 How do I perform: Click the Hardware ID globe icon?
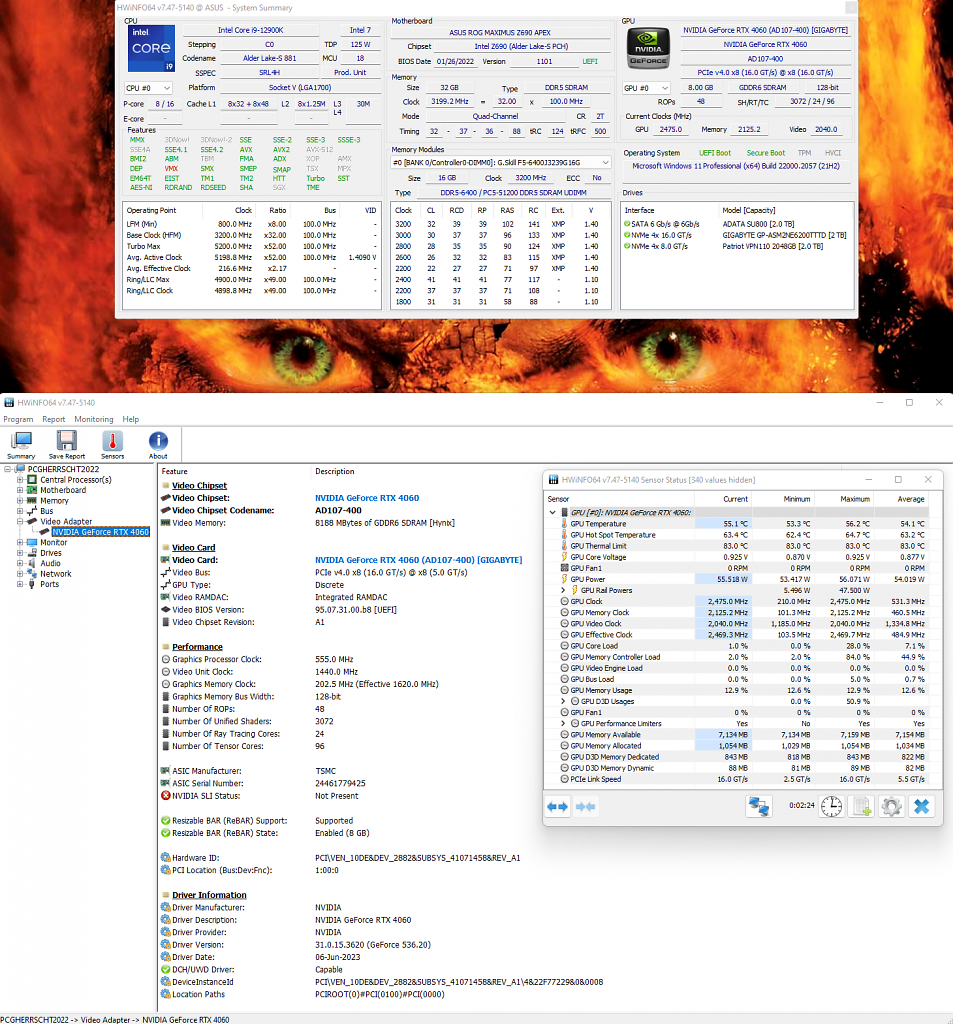click(166, 857)
